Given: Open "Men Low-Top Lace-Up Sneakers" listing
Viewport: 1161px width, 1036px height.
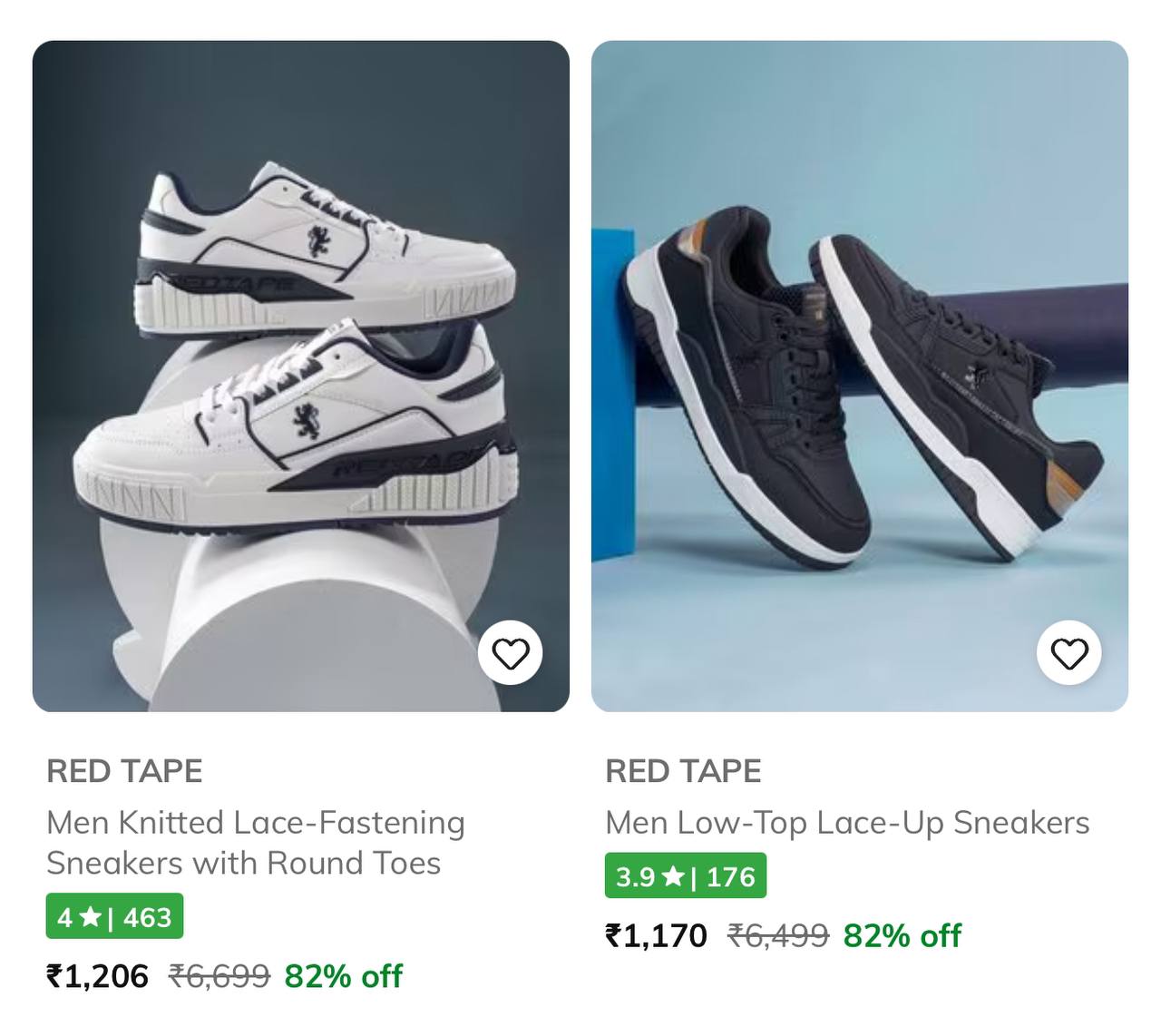Looking at the screenshot, I should tap(847, 822).
